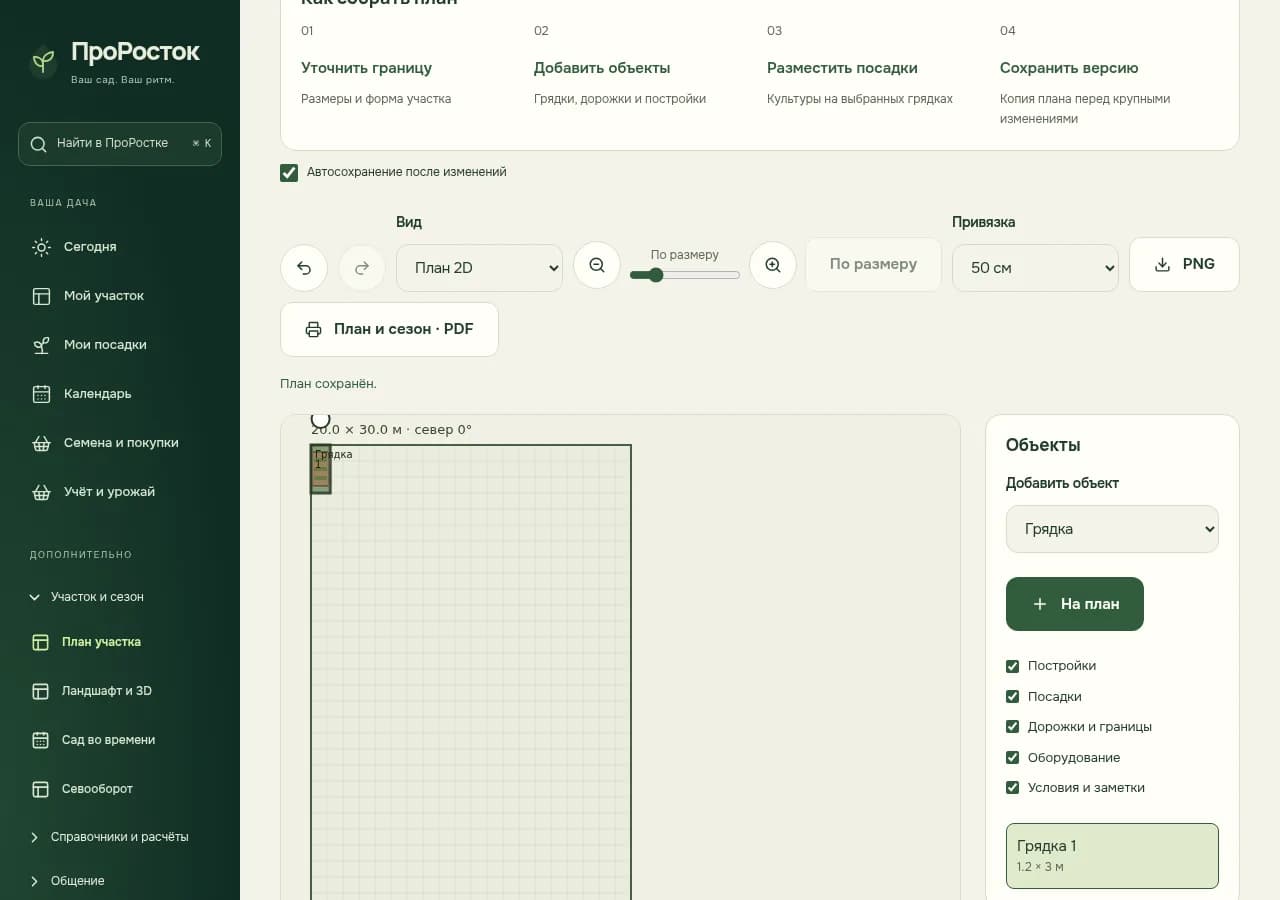
Task: Open the Вид dropdown showing План 2D
Action: [x=480, y=268]
